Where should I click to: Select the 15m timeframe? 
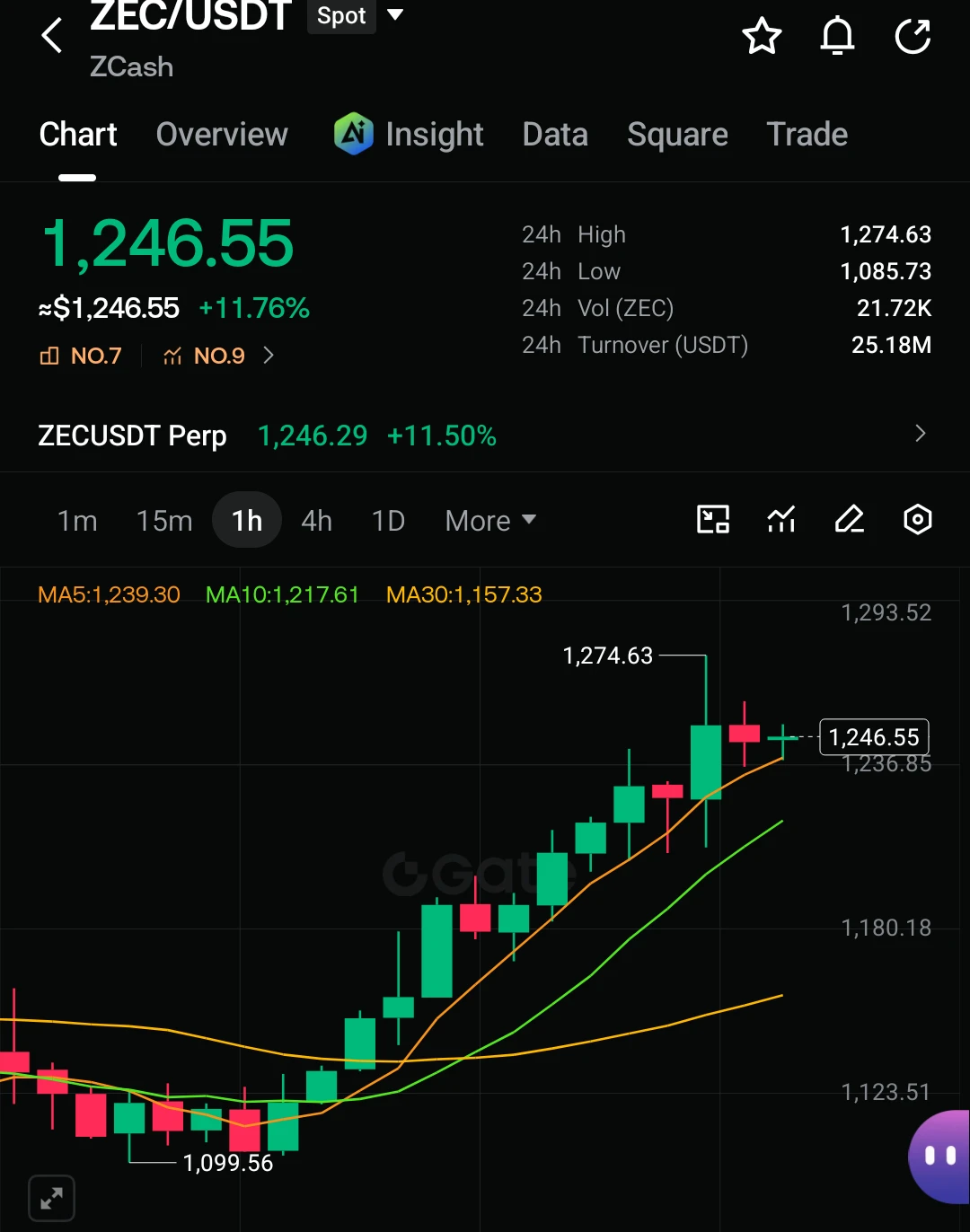(x=164, y=521)
